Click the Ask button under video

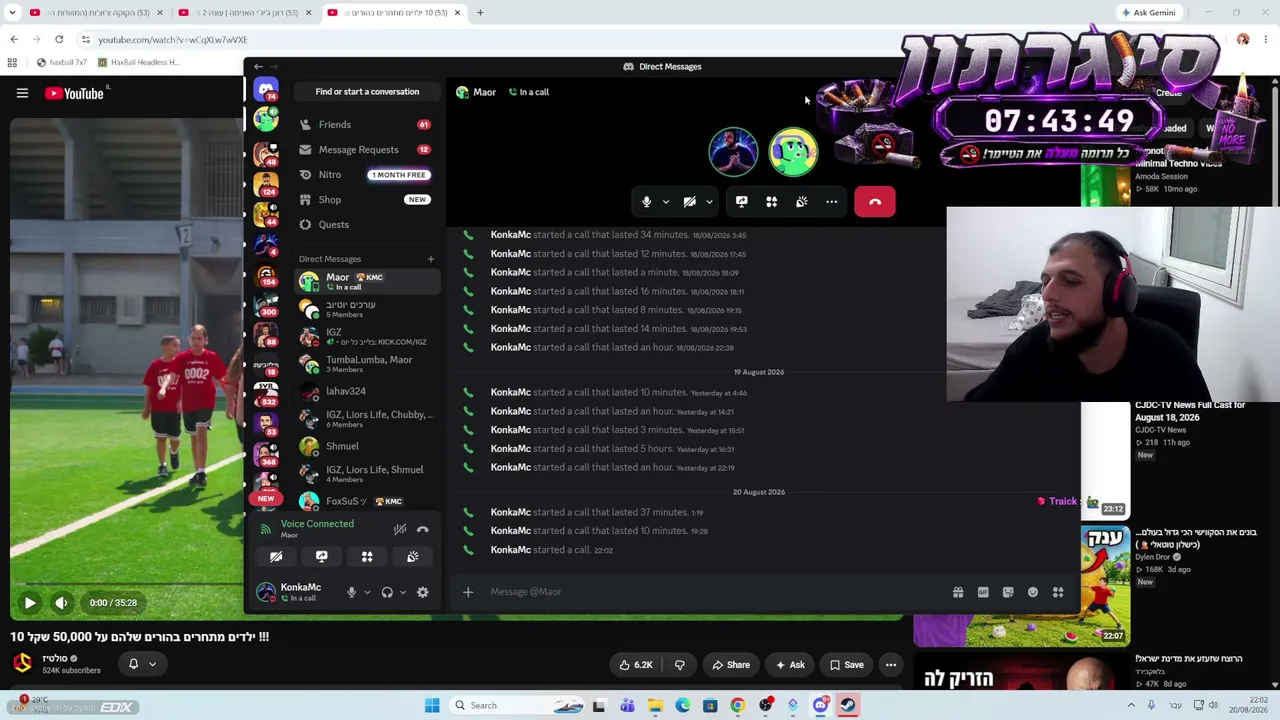(790, 665)
